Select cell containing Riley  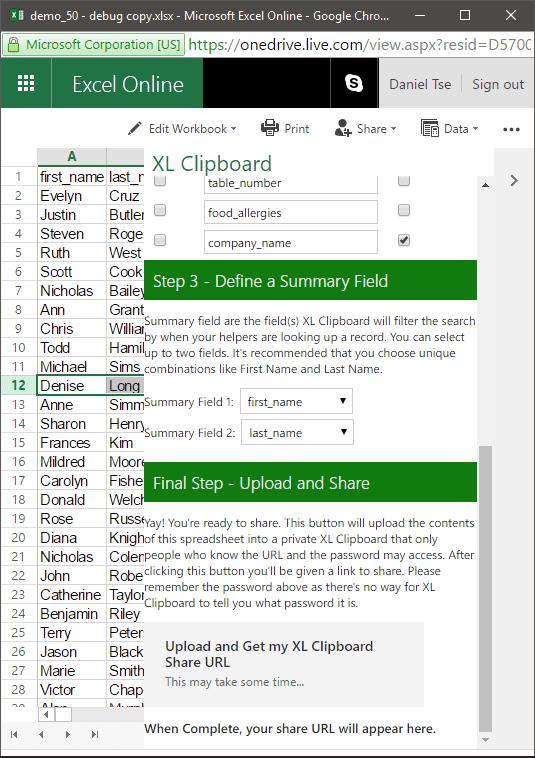[126, 613]
